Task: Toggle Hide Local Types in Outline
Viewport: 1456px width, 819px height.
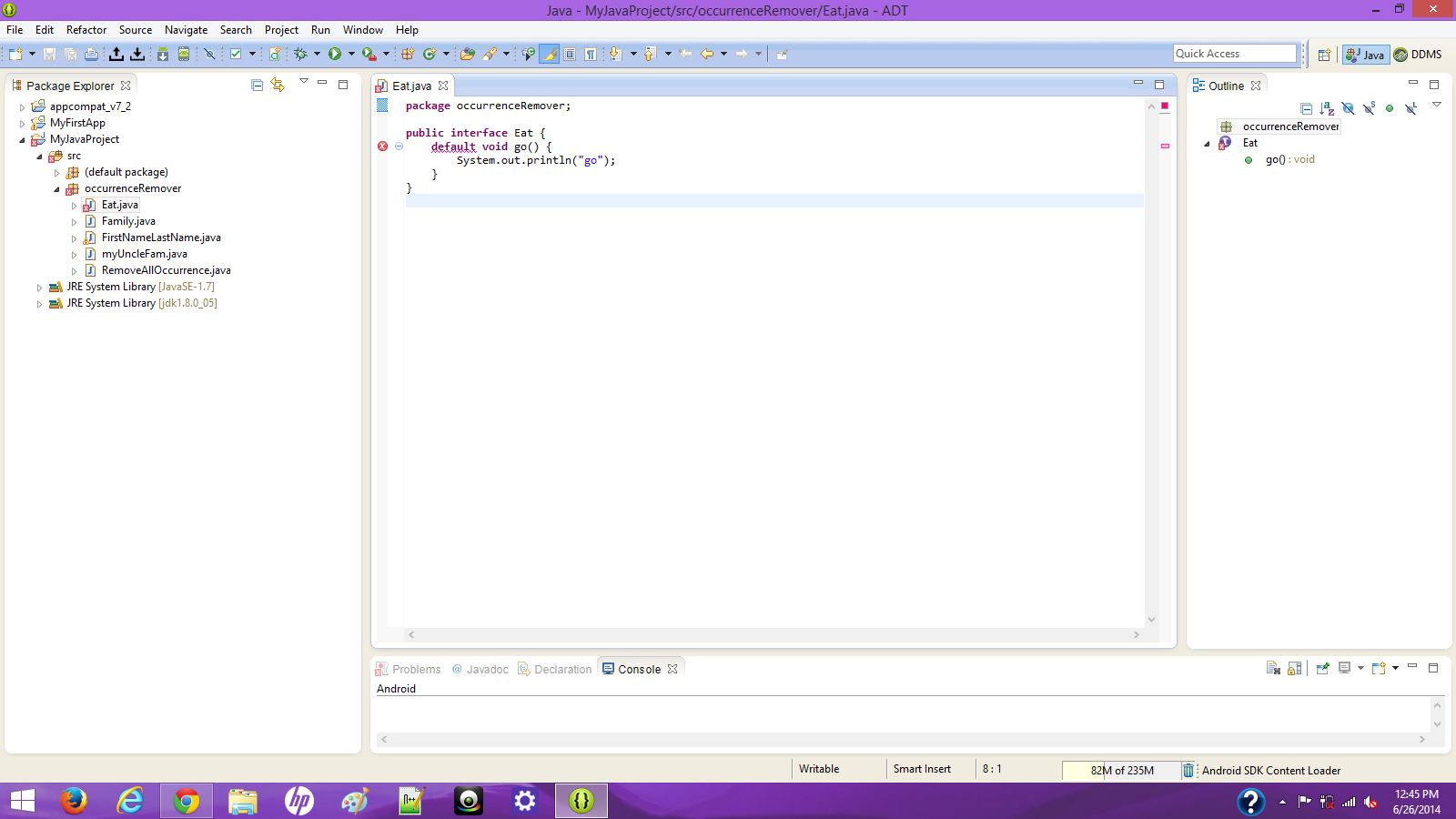Action: click(1410, 108)
